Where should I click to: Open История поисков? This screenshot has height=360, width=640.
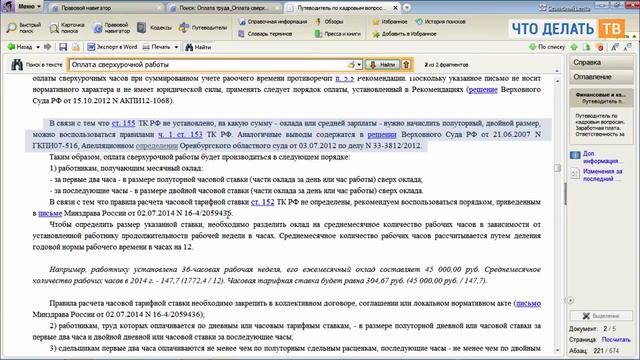click(x=440, y=22)
